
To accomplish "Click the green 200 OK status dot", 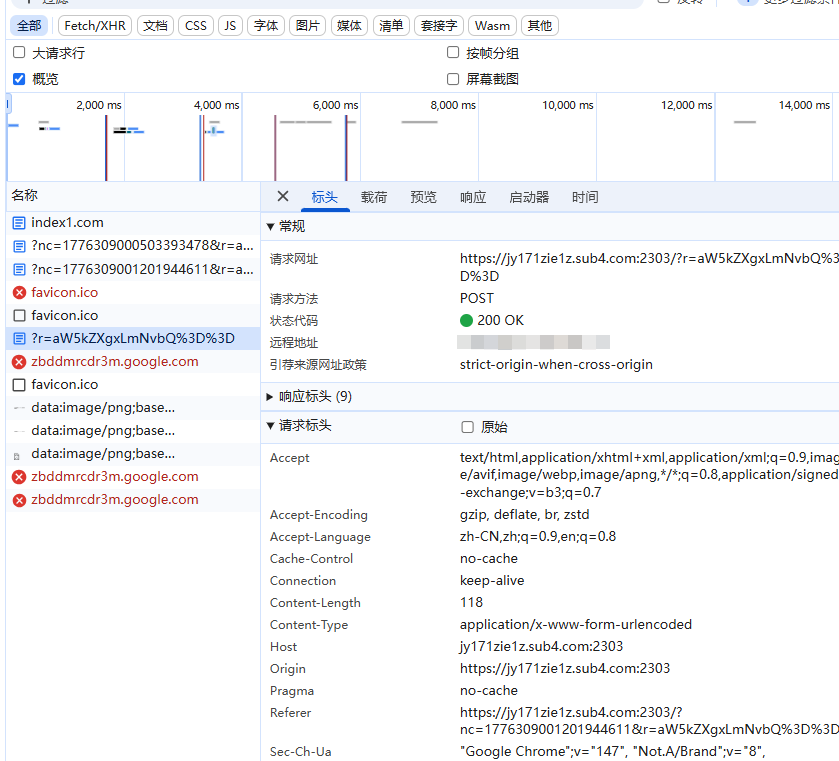I will (466, 321).
